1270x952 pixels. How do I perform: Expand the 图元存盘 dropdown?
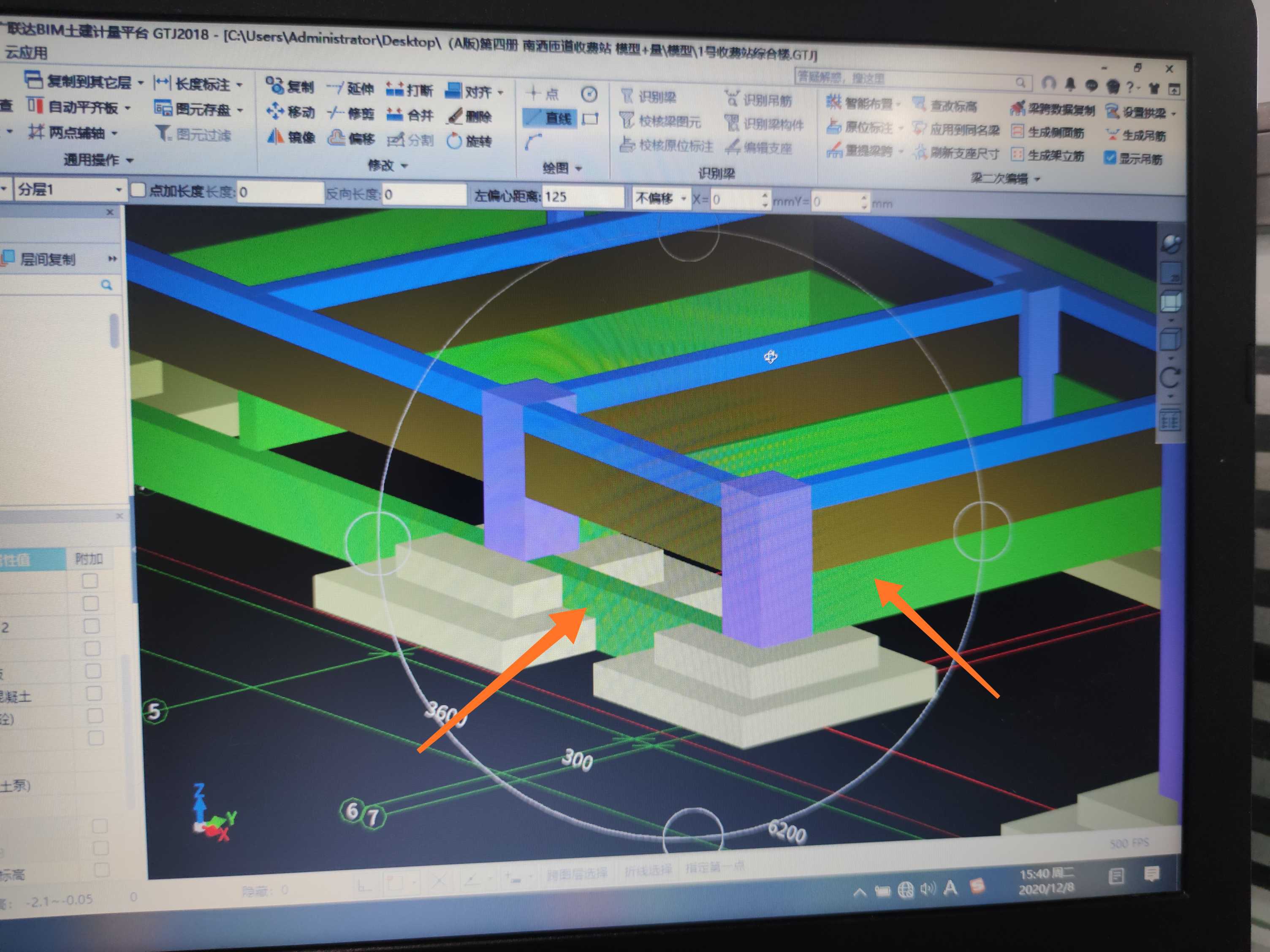(240, 110)
